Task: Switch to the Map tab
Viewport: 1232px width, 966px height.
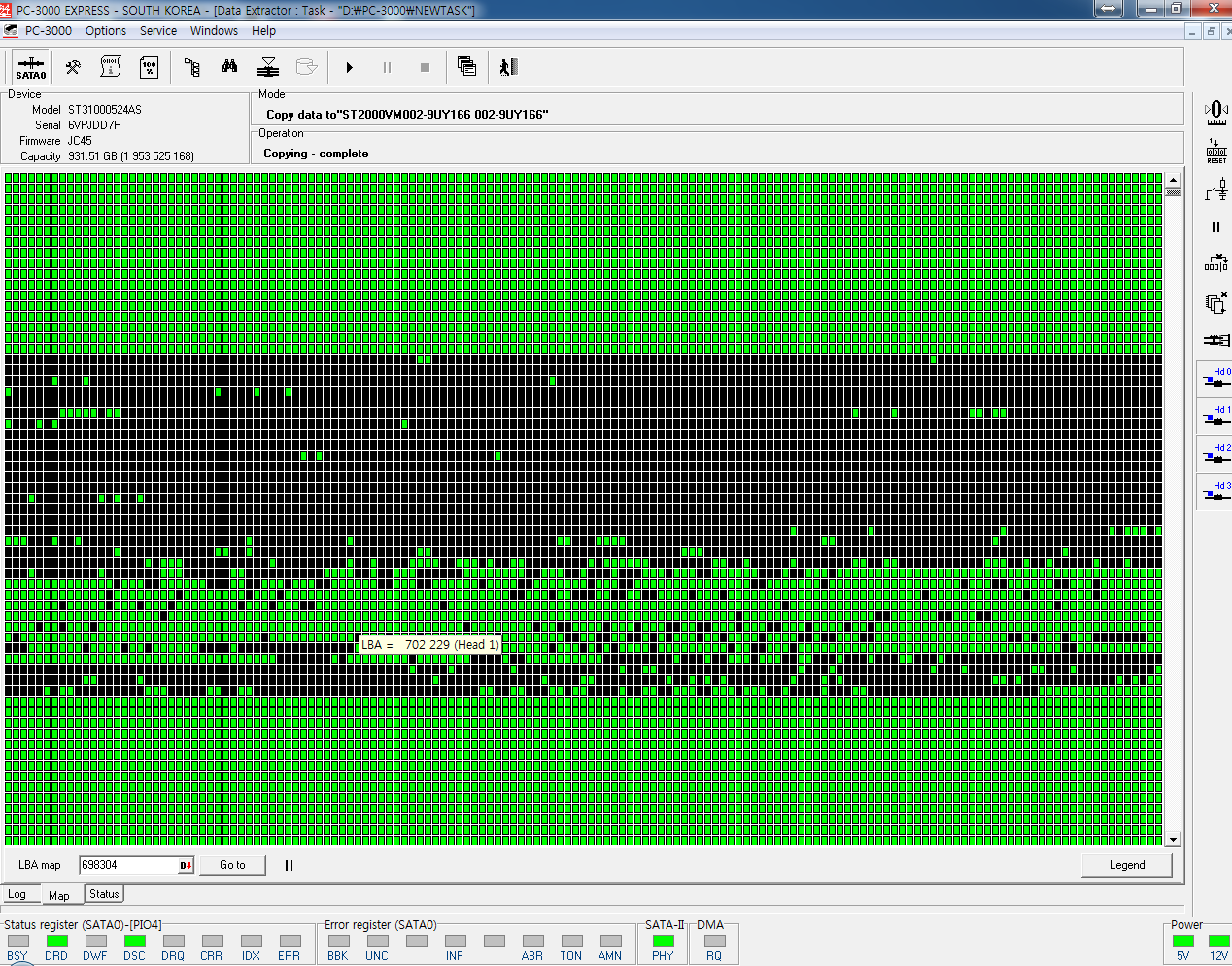Action: coord(59,895)
